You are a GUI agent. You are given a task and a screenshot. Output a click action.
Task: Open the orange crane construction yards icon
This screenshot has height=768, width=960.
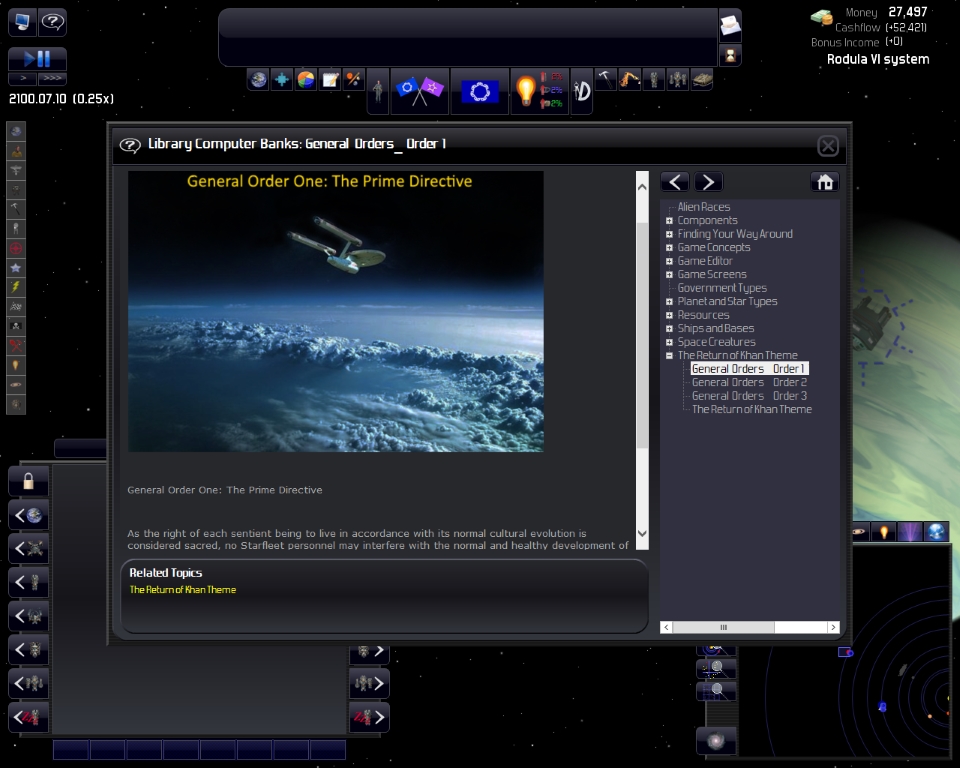[629, 80]
